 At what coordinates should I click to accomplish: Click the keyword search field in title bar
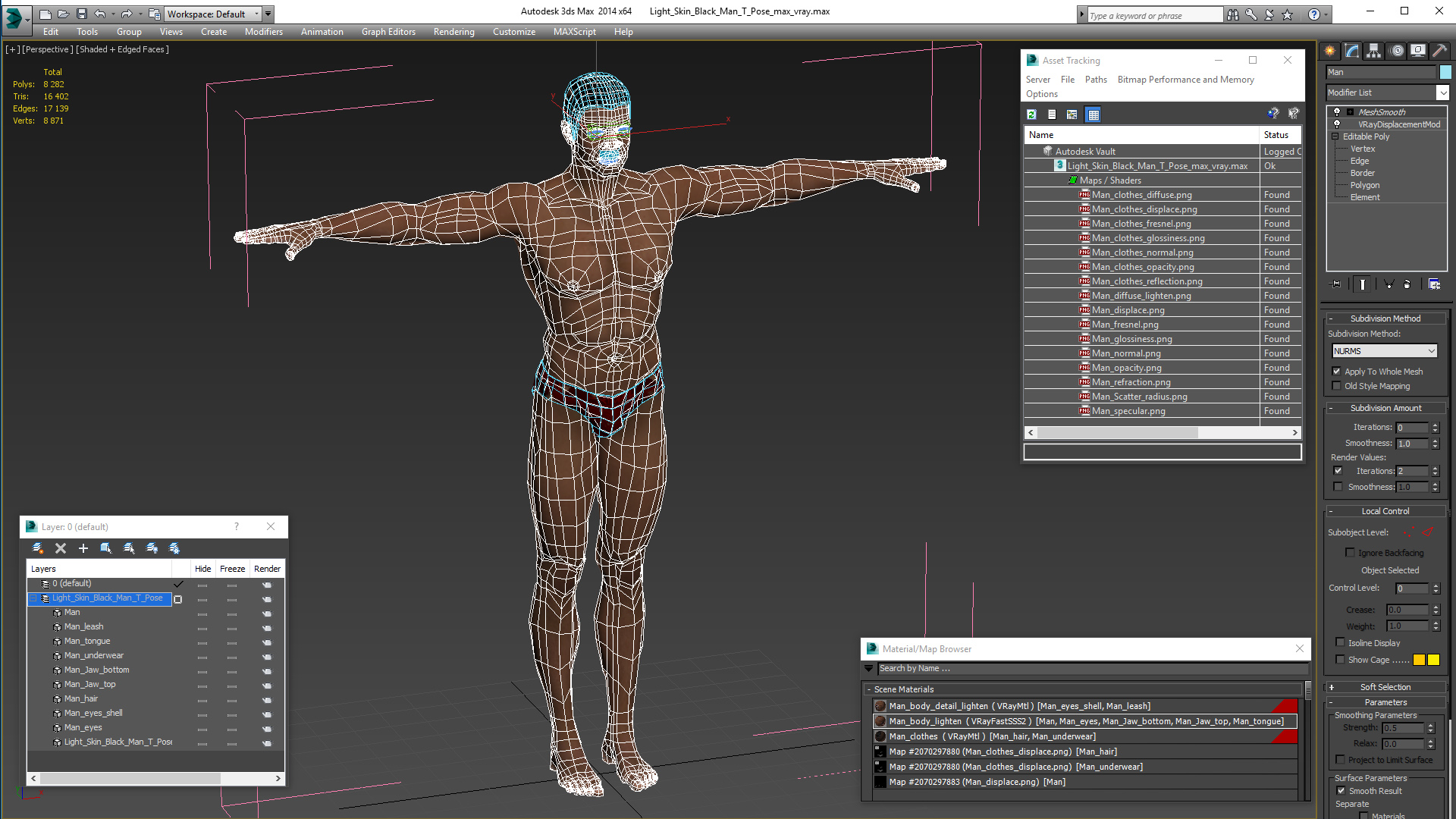pyautogui.click(x=1155, y=15)
